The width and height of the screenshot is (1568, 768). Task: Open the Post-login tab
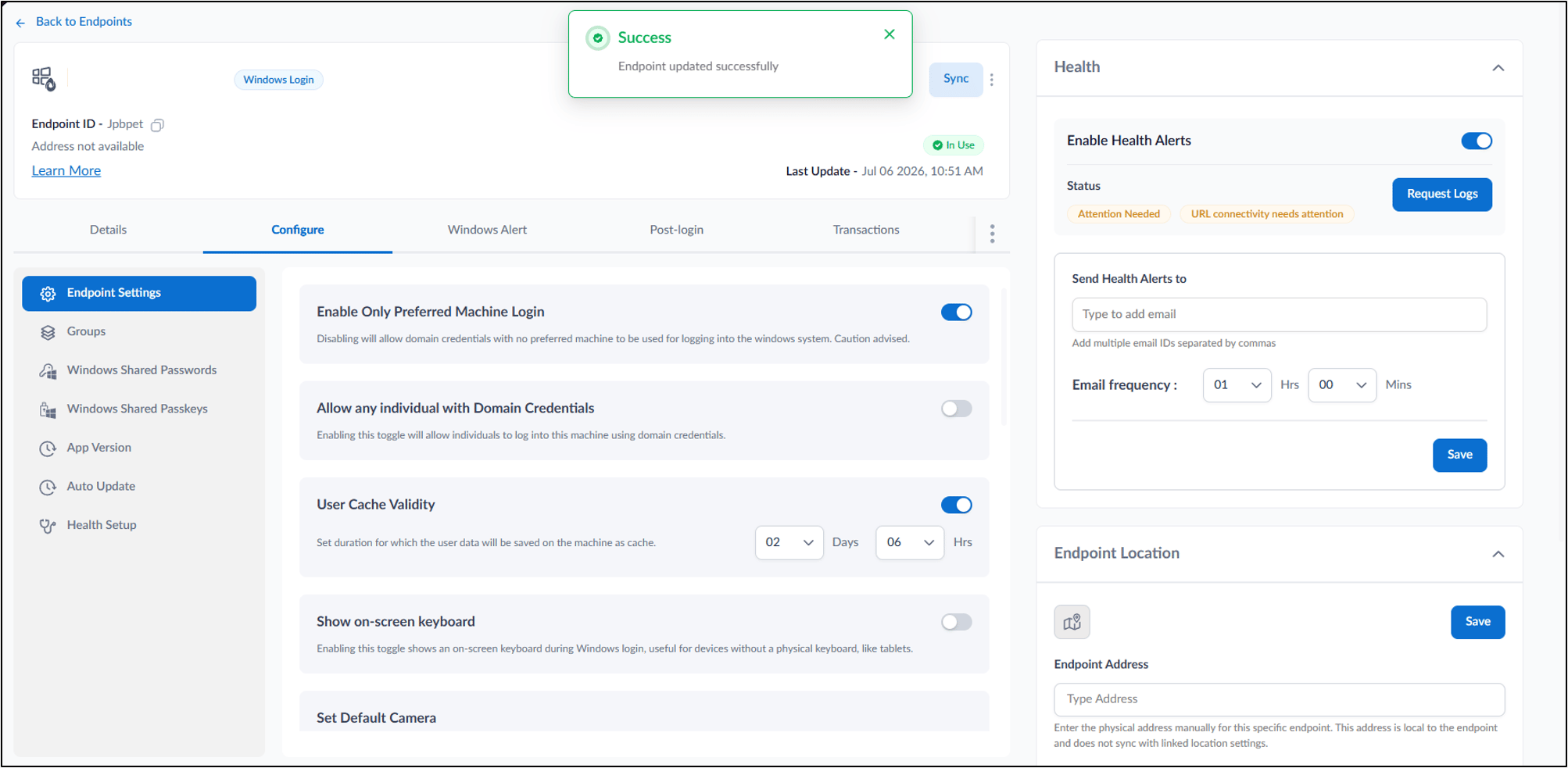click(x=676, y=230)
